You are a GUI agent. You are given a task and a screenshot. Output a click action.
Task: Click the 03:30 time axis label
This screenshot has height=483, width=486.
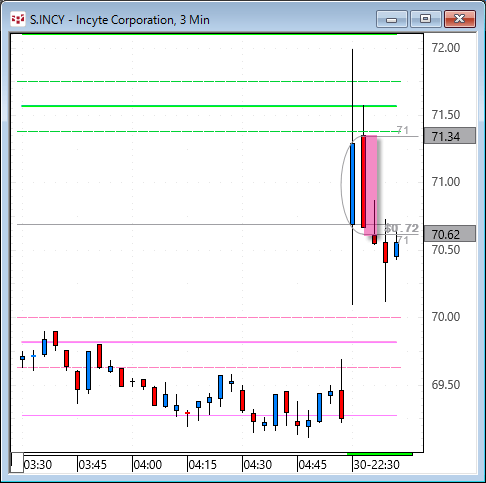pos(38,464)
